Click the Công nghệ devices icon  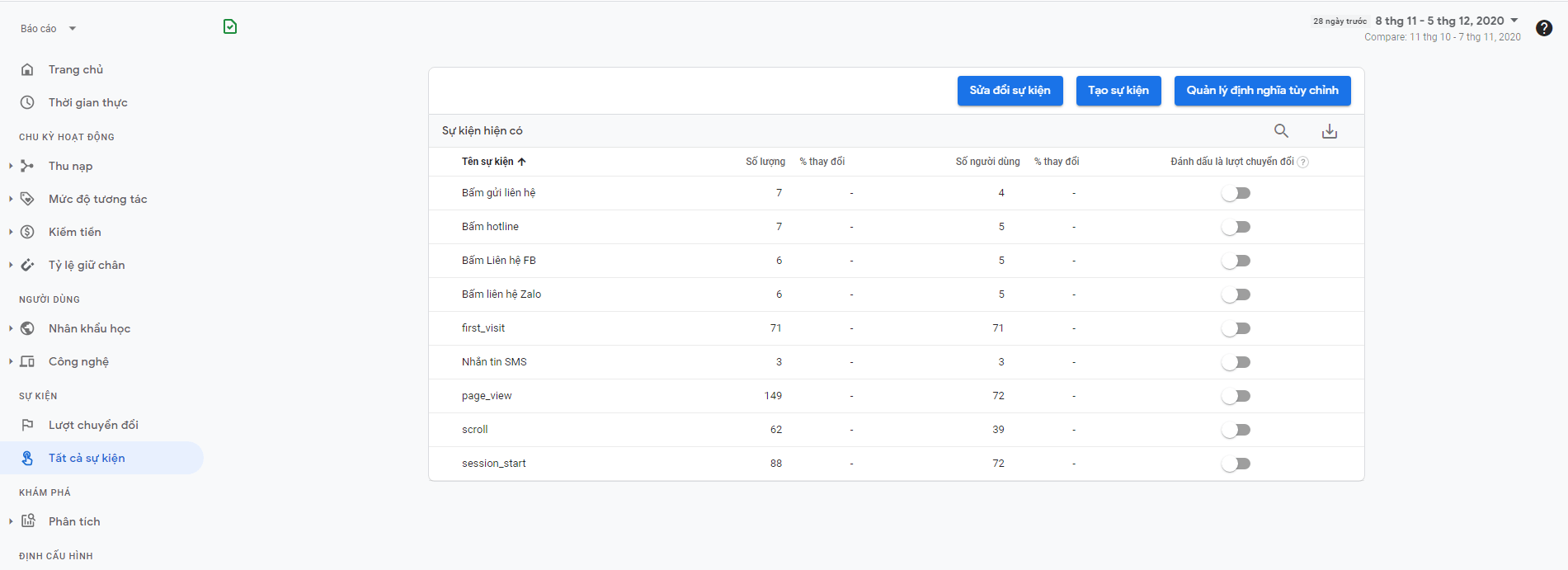coord(27,361)
